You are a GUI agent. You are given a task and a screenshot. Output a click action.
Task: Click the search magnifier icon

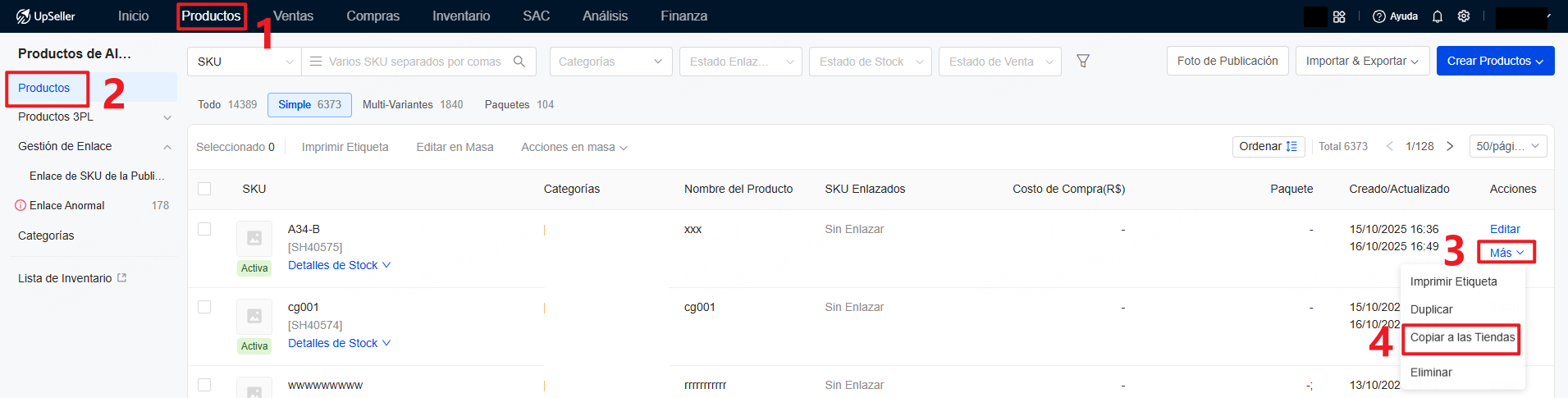pyautogui.click(x=519, y=62)
